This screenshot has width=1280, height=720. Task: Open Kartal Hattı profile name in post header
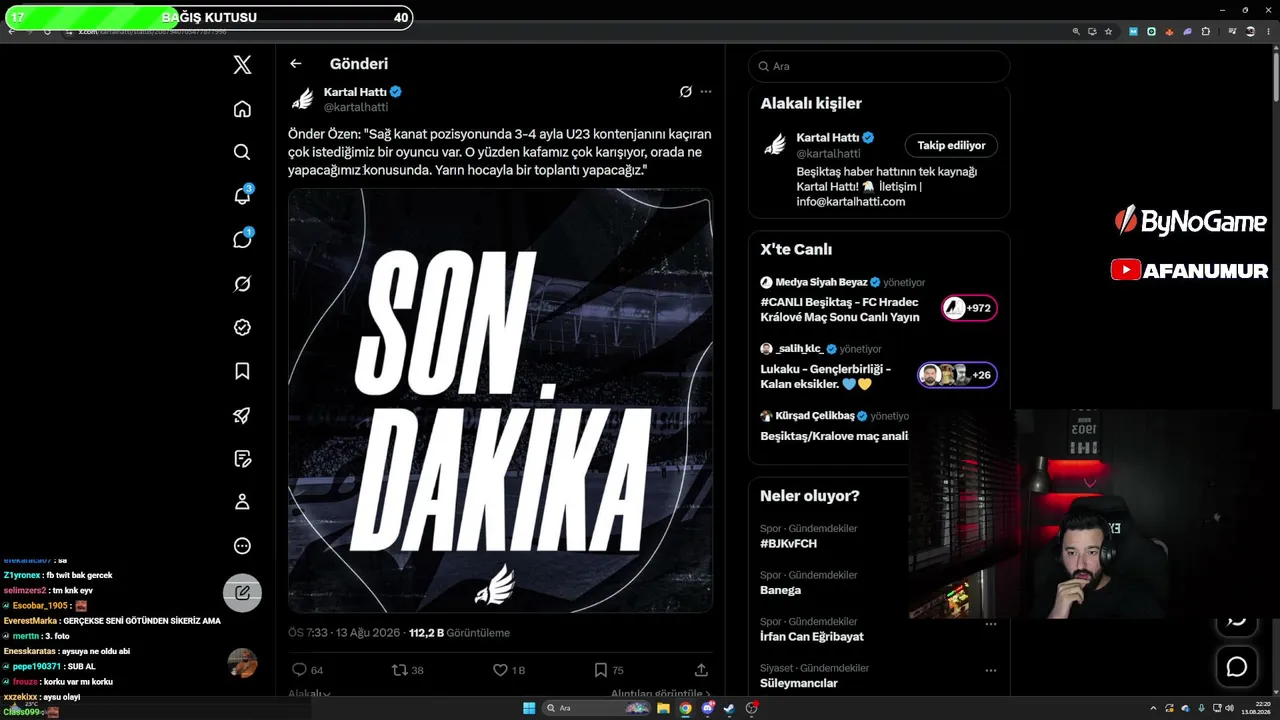point(355,92)
